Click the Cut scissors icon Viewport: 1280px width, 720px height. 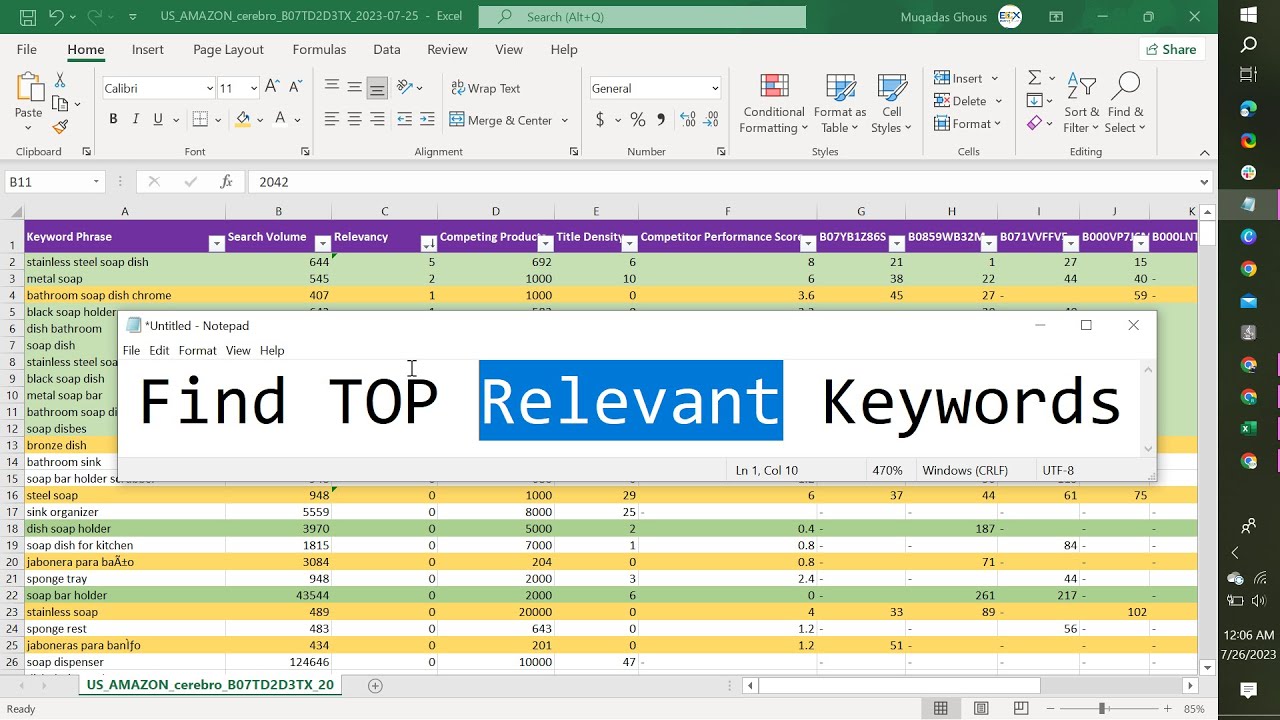pyautogui.click(x=60, y=80)
